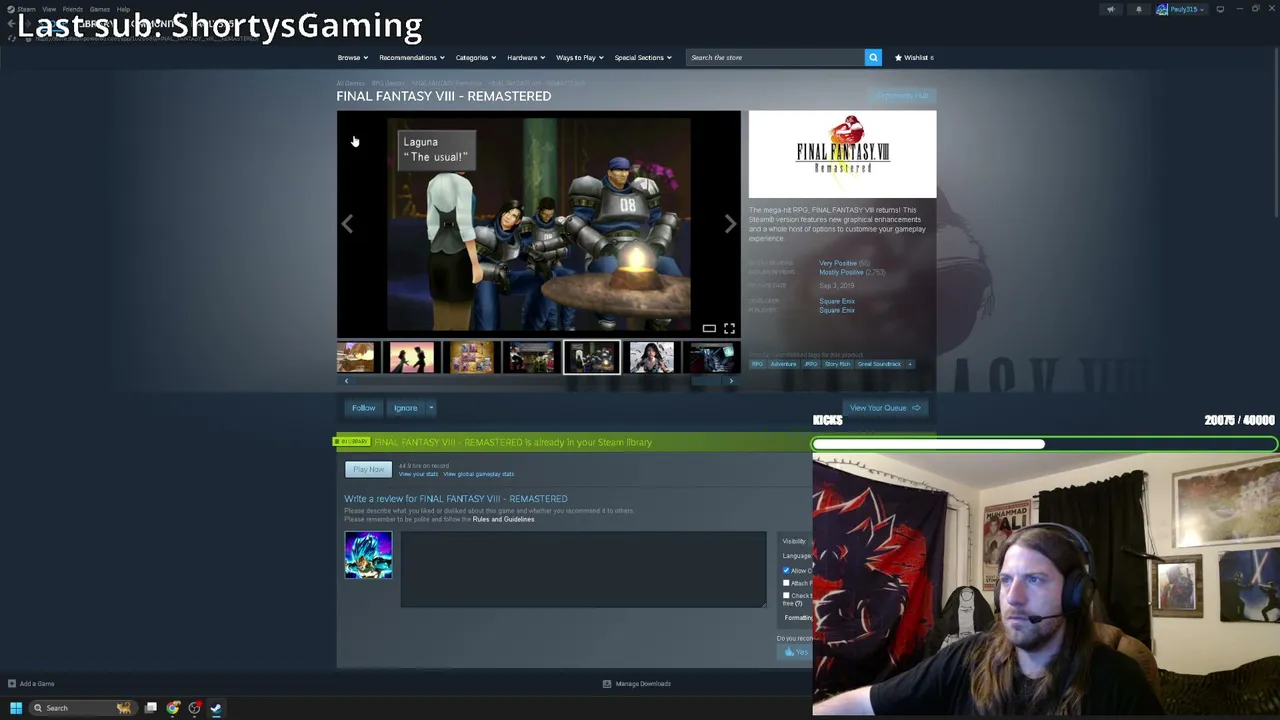Click the theater mode icon on screenshot viewer
1280x720 pixels.
point(709,328)
